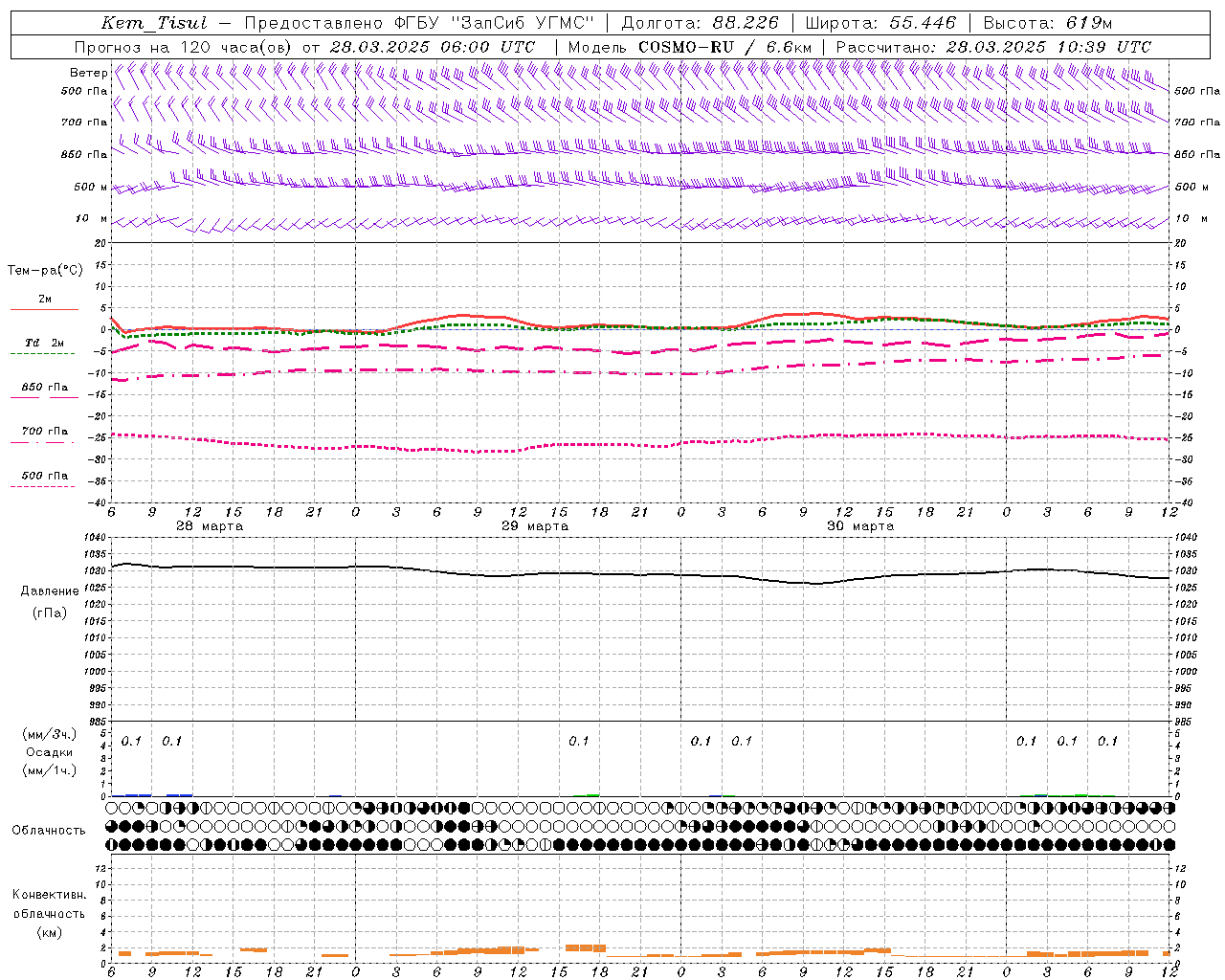
Task: Select the Конвективн. label text
Action: [x=49, y=895]
